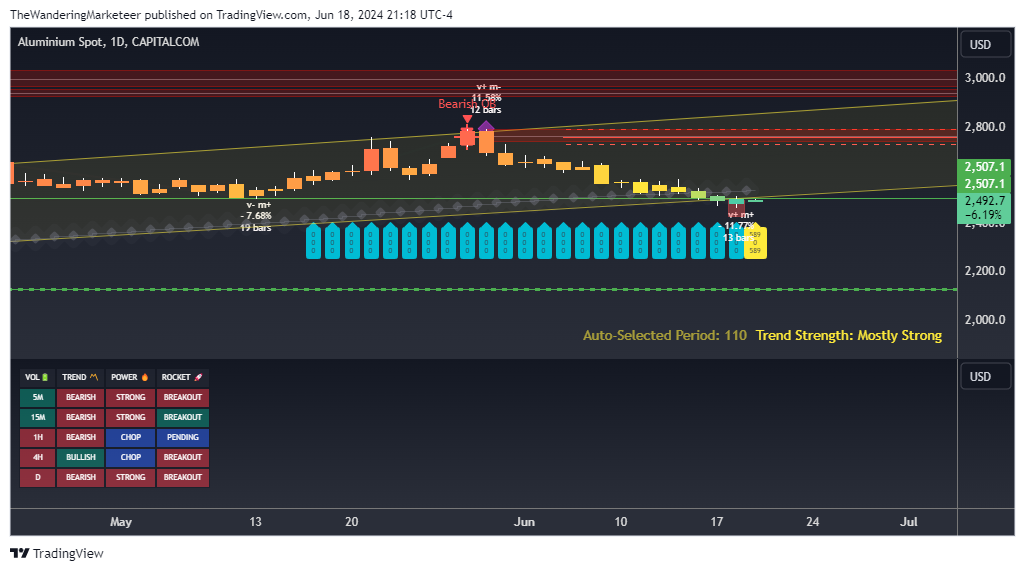Click the ROCKET column header
The height and width of the screenshot is (571, 1025).
tap(182, 377)
